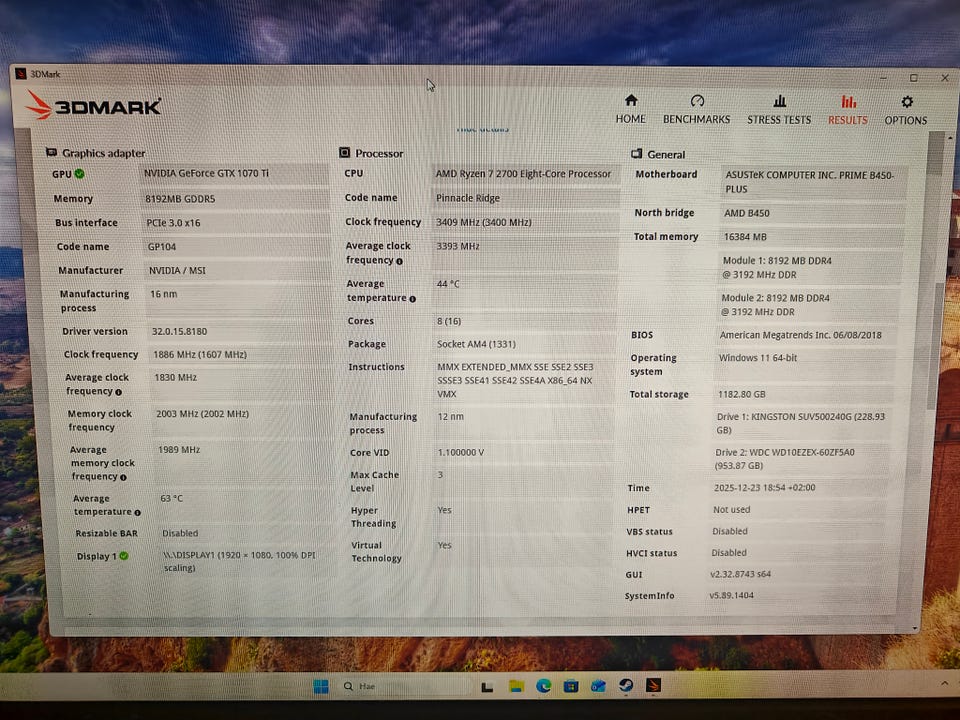Screen dimensions: 960x720
Task: Open the HOME tab in 3DMark
Action: [x=631, y=110]
